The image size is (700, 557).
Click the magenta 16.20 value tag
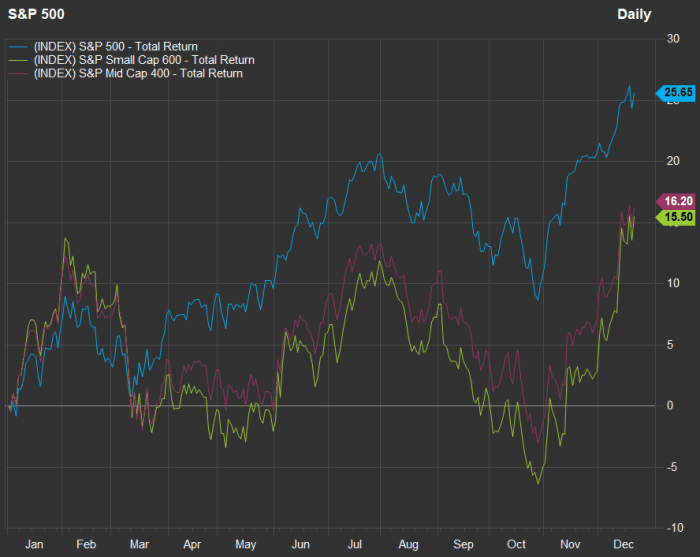click(x=675, y=201)
